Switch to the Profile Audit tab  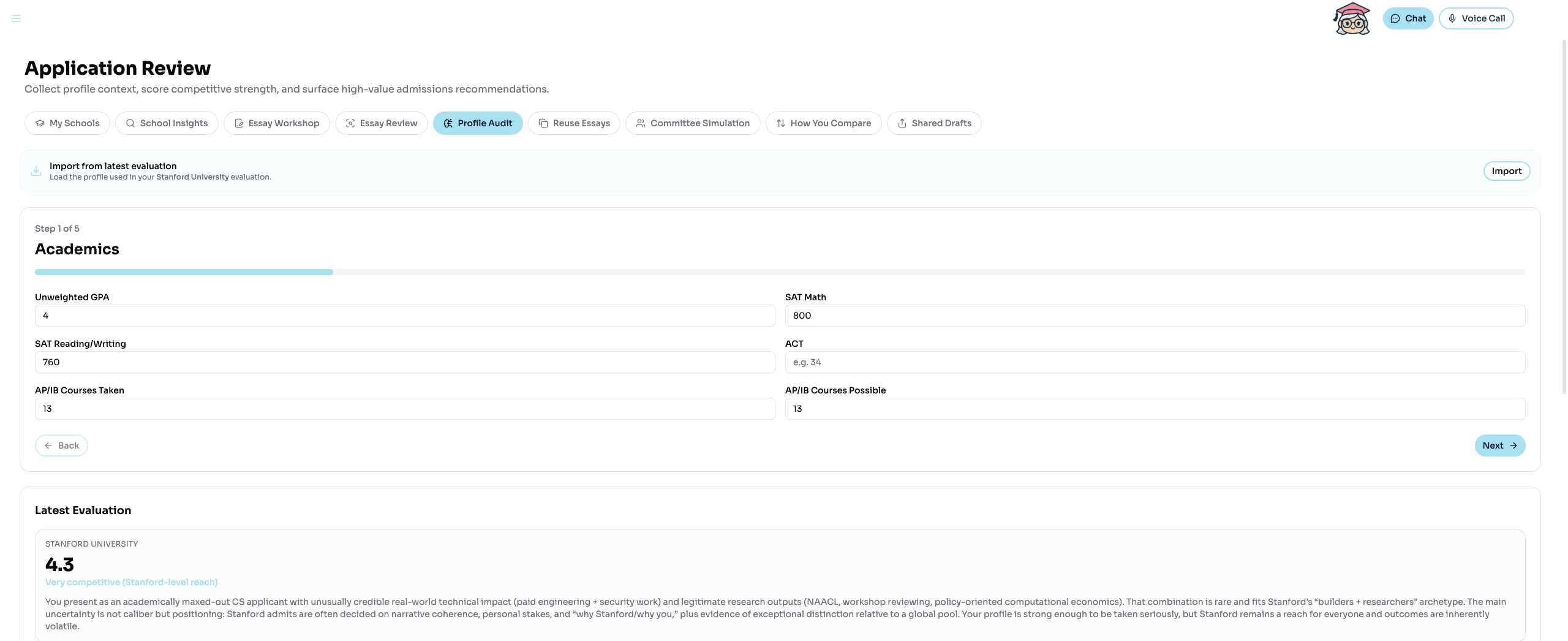[x=478, y=123]
